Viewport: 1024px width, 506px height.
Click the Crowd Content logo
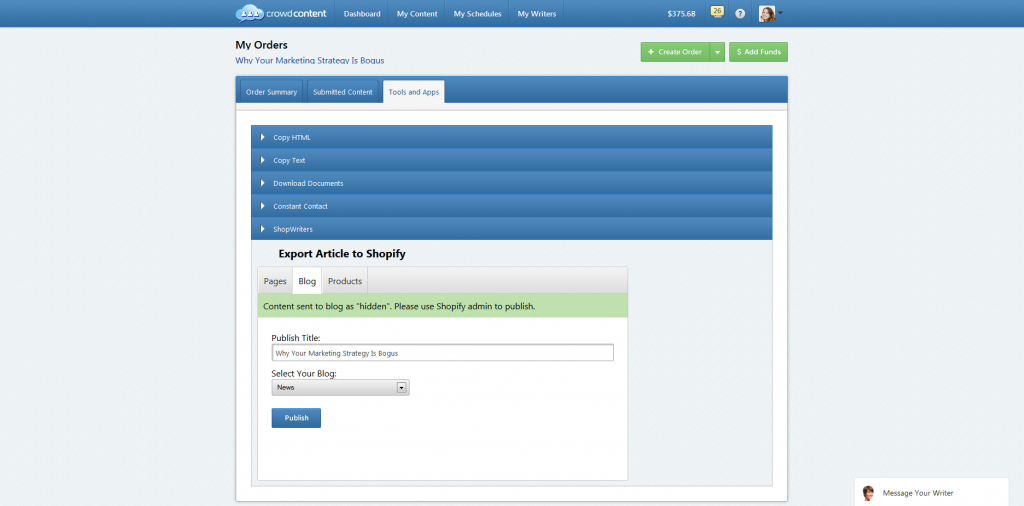coord(281,13)
